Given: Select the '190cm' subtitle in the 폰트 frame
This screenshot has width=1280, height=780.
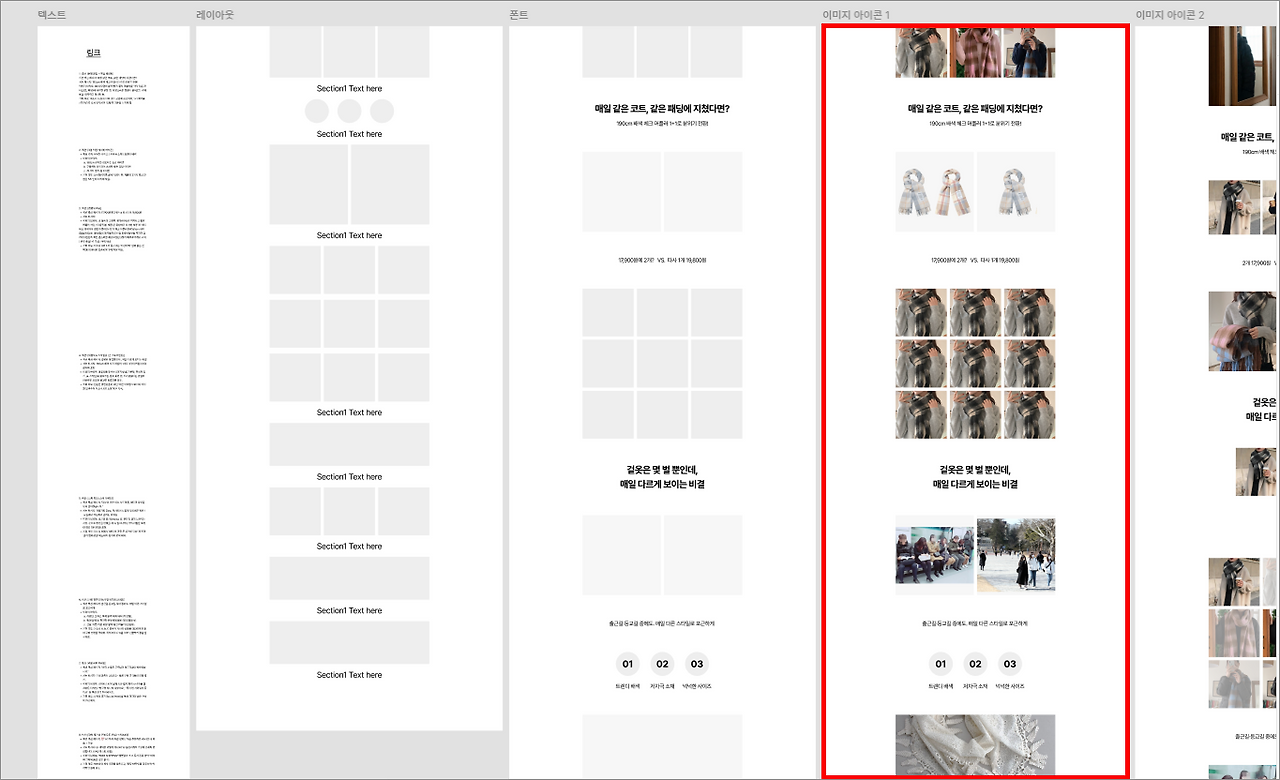Looking at the screenshot, I should tap(662, 124).
